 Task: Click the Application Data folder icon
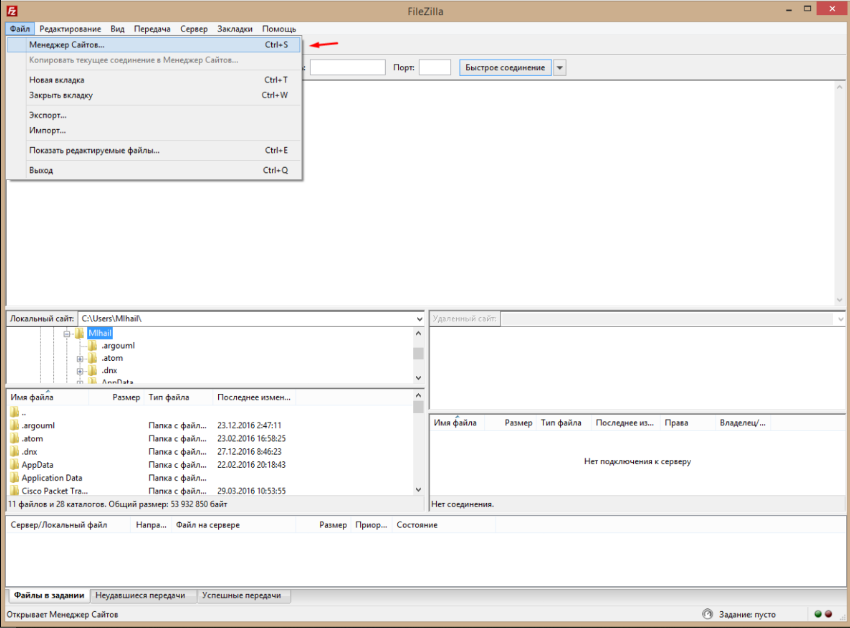pyautogui.click(x=15, y=477)
